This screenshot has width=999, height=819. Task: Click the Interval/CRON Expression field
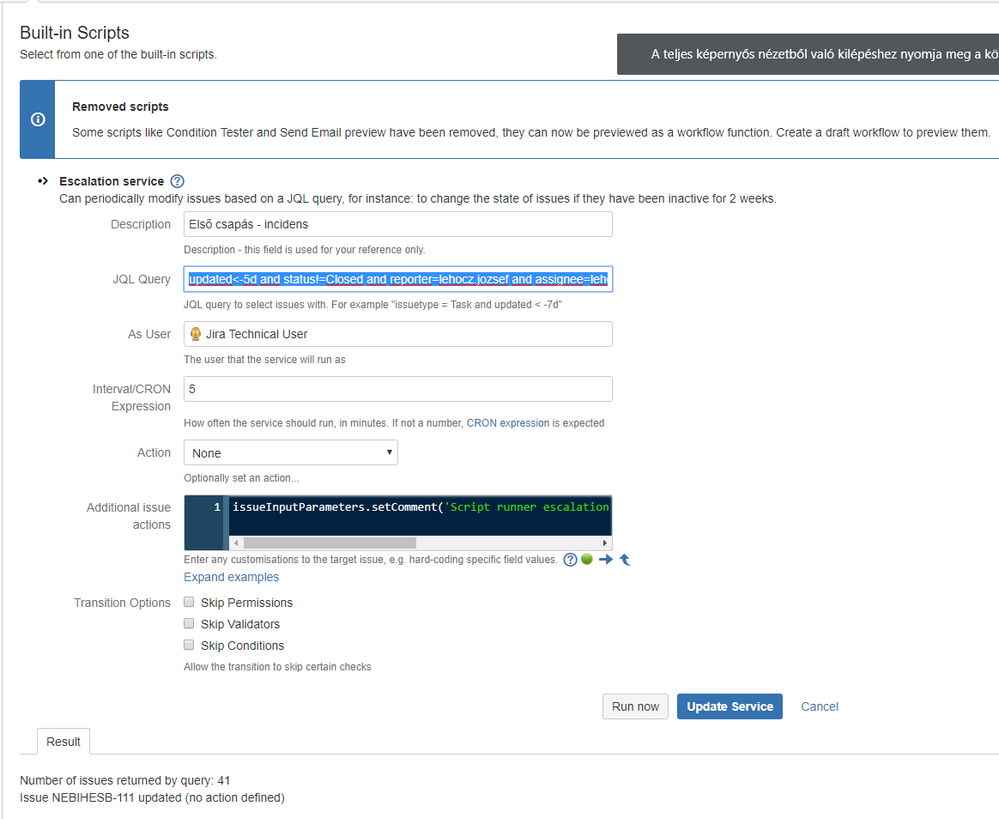click(x=398, y=389)
